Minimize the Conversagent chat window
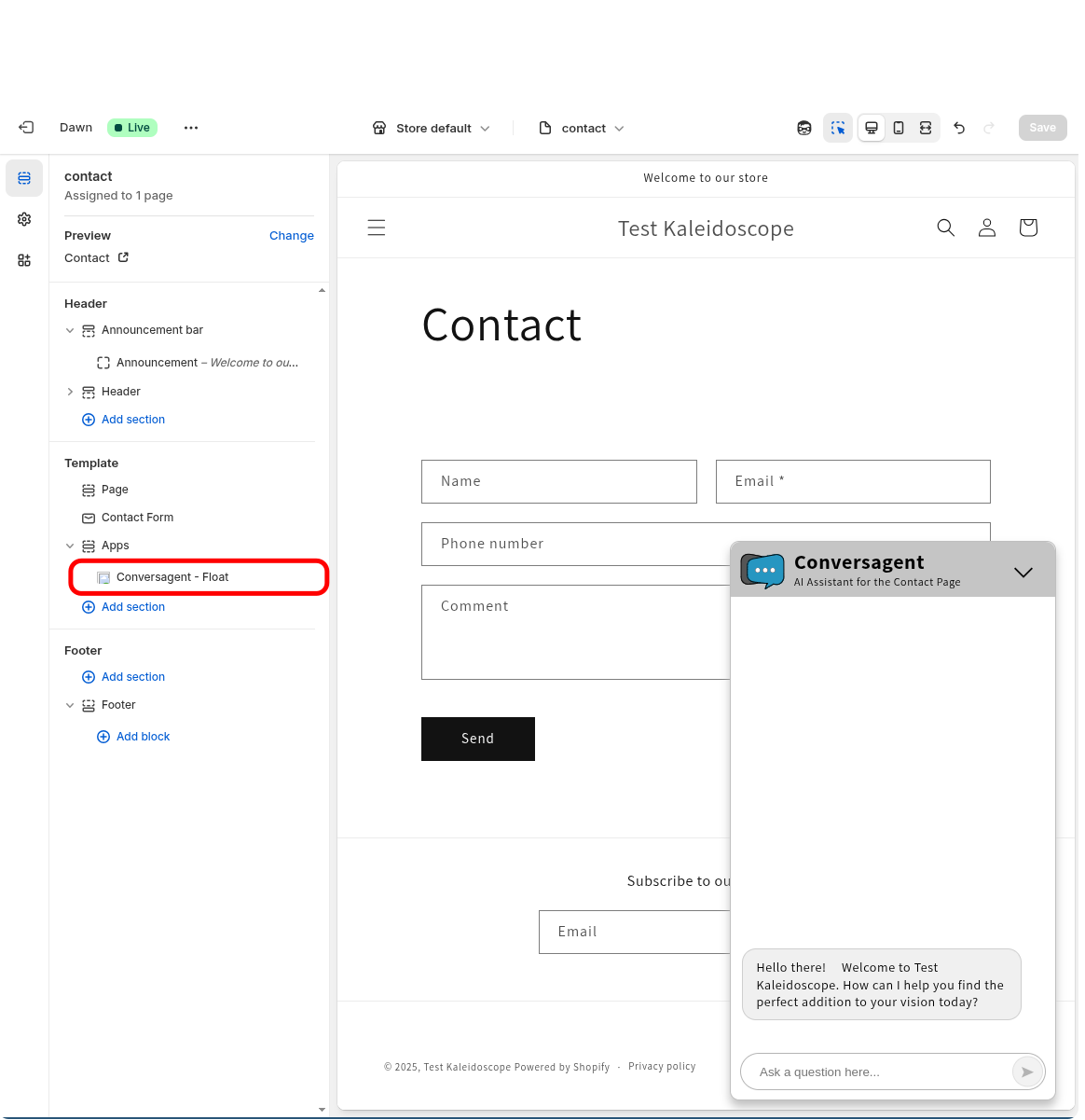The image size is (1085, 1120). pyautogui.click(x=1023, y=573)
